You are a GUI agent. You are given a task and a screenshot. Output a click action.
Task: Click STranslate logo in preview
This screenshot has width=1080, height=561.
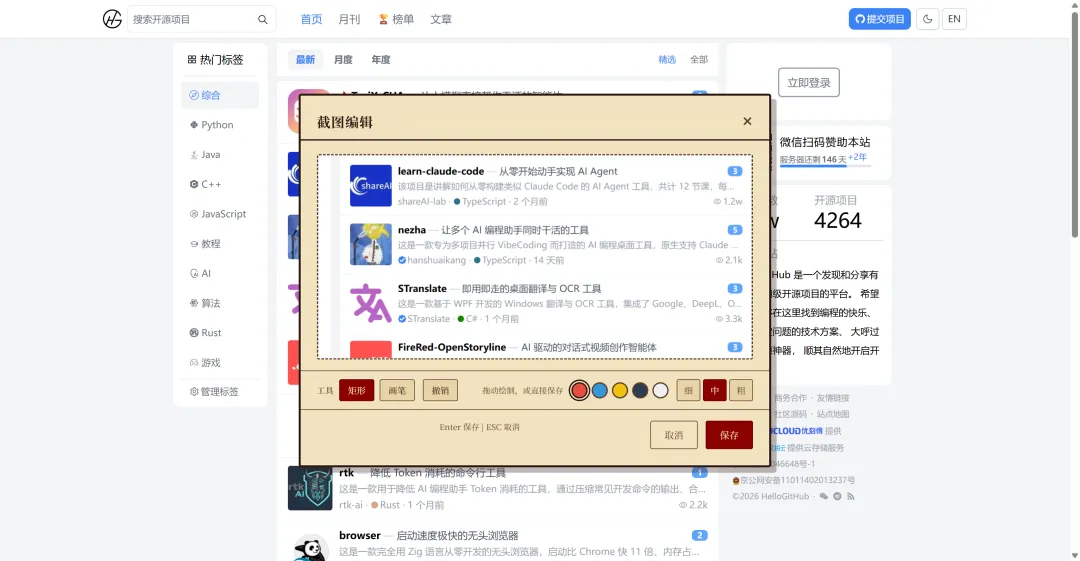pos(371,303)
